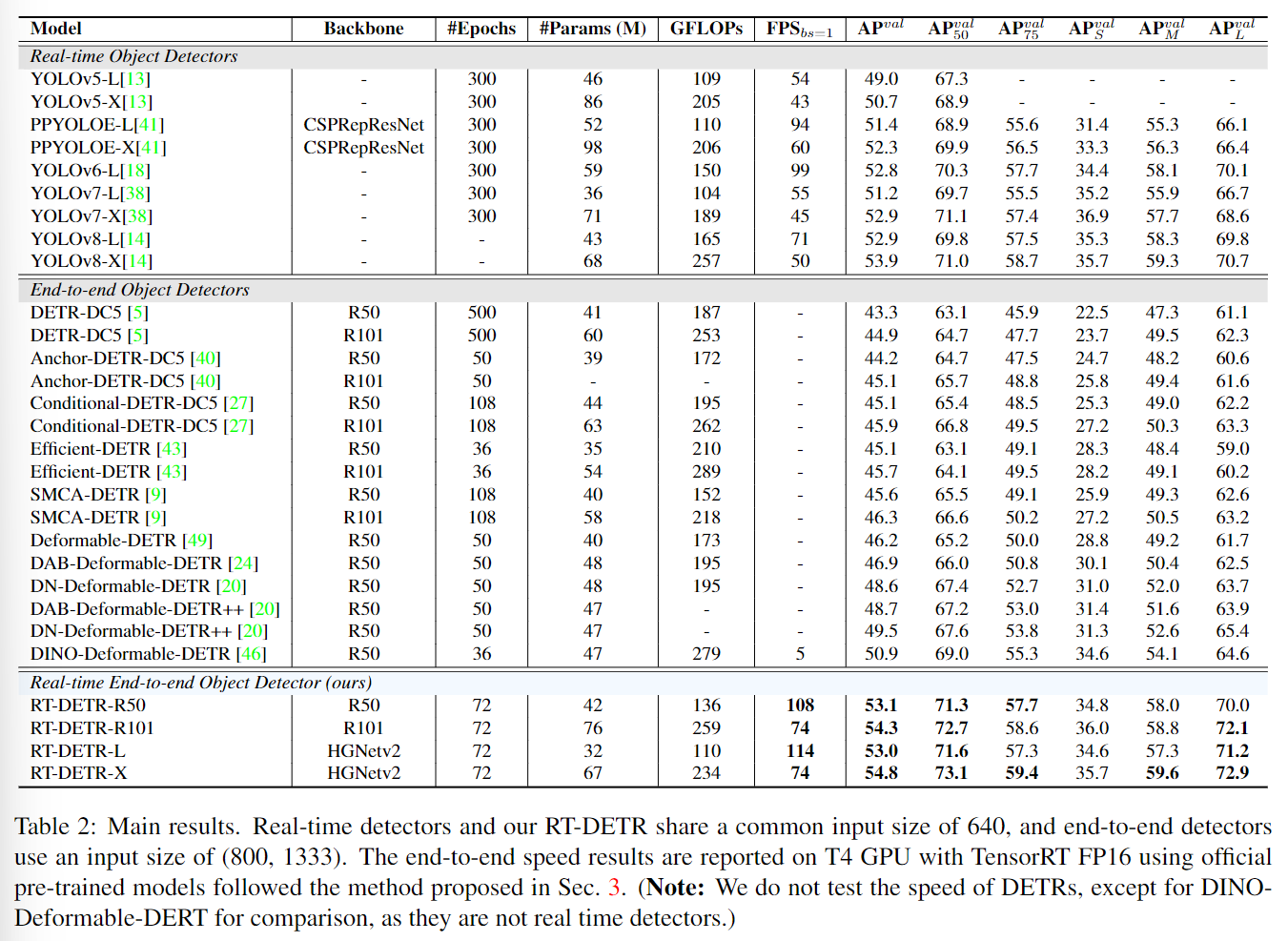Click the RT-DETR-L model name
1288x941 pixels.
click(78, 751)
